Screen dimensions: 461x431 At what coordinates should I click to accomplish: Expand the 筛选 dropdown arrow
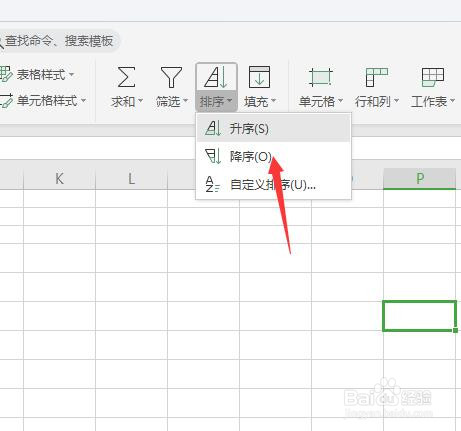tap(186, 100)
